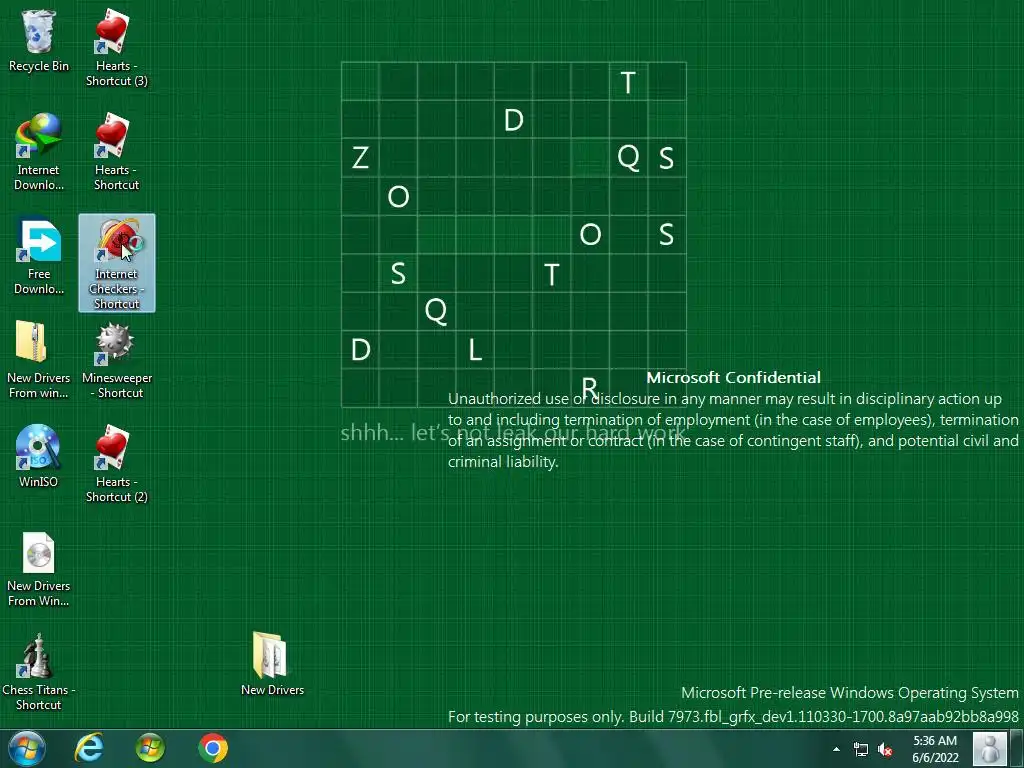The image size is (1024, 768).
Task: Open the Windows Start orb
Action: (x=27, y=748)
